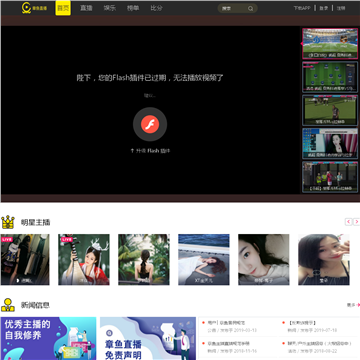Viewport: 360px width, 360px height.
Task: Open the 直播 navigation tab
Action: tap(86, 8)
